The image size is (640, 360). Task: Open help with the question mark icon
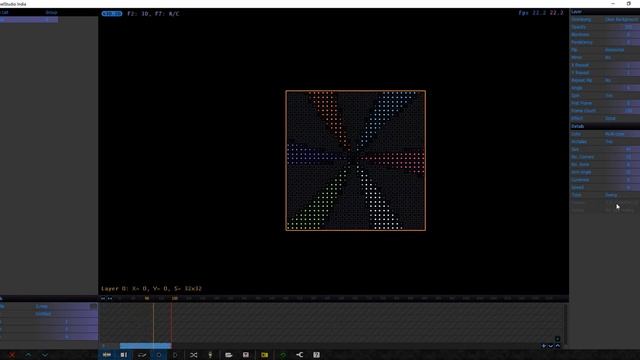[x=316, y=355]
